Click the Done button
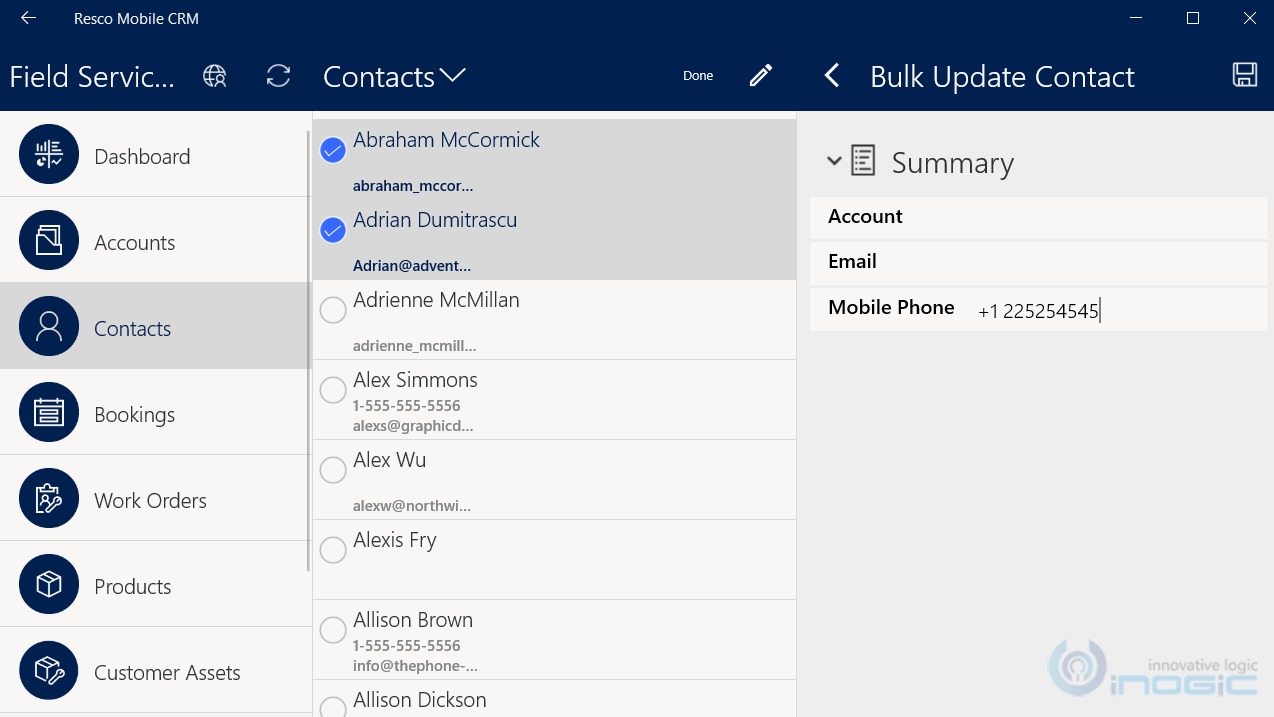The height and width of the screenshot is (717, 1274). 698,76
